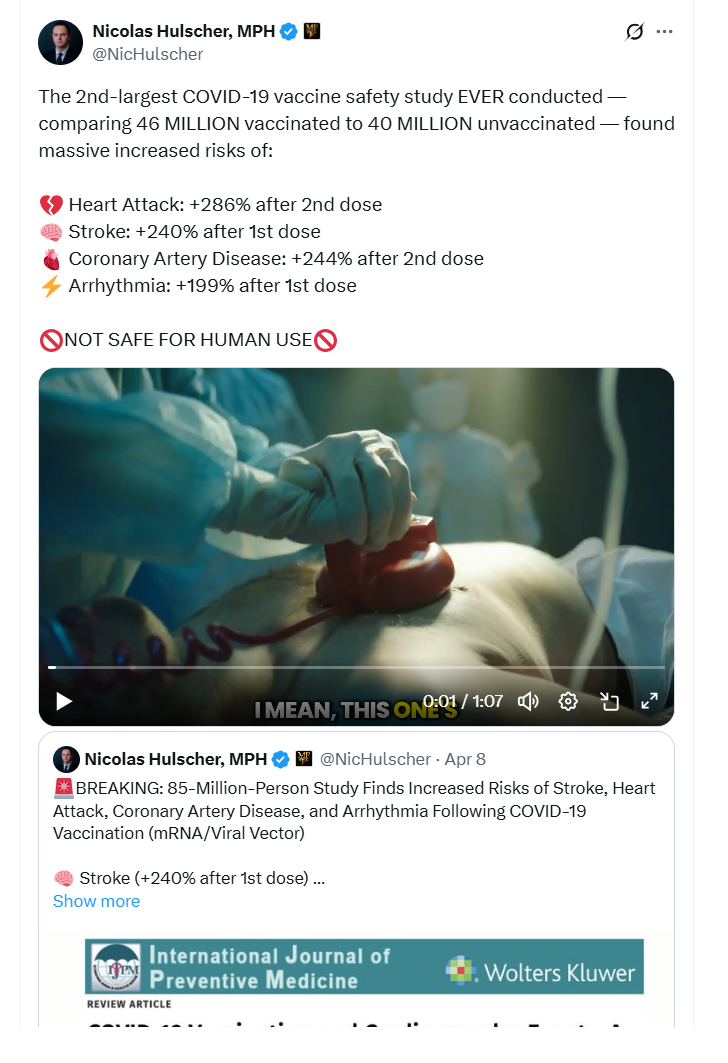Click the author name Nicolas Hulscher, MPH at top

[x=184, y=31]
